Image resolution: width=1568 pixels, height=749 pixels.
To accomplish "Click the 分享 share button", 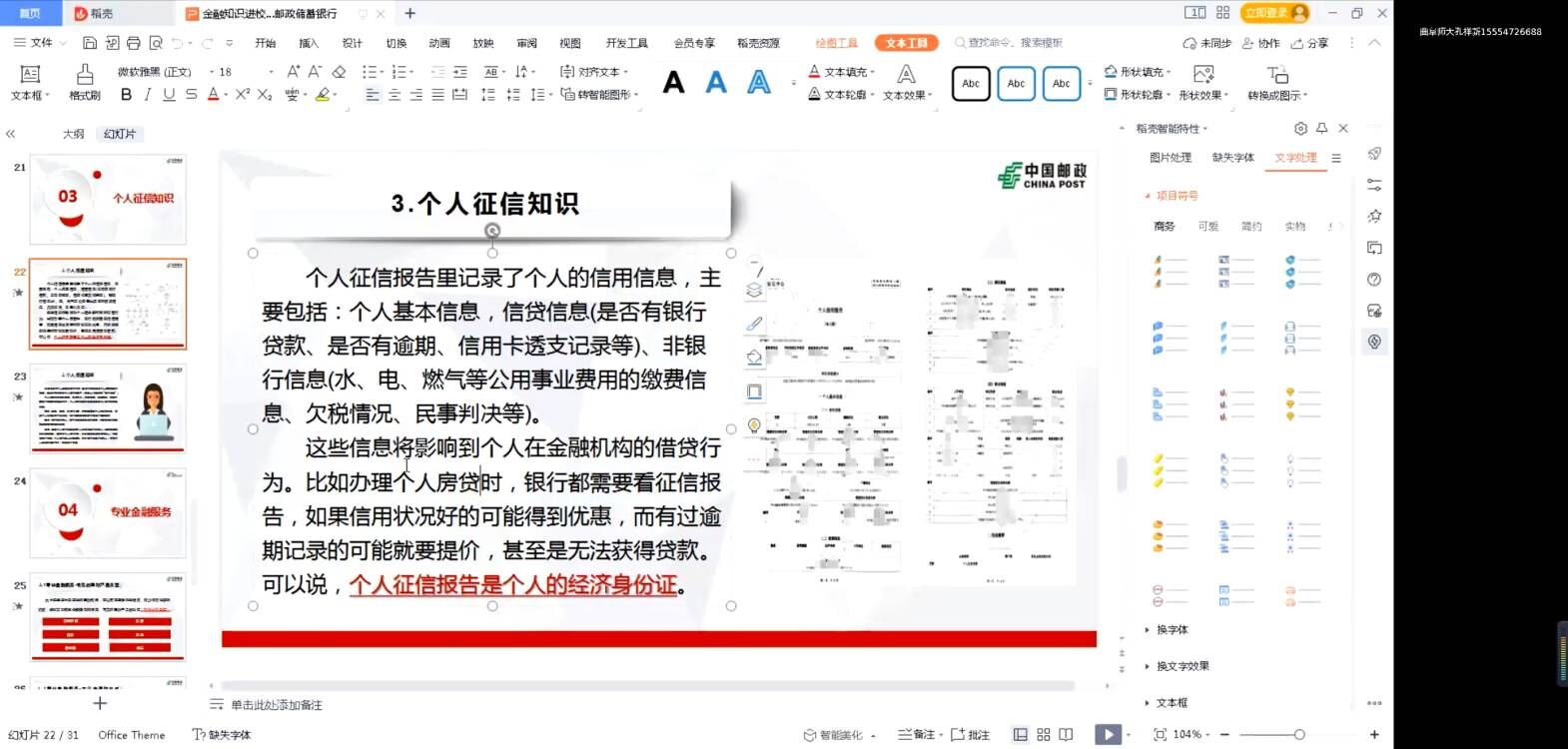I will pyautogui.click(x=1310, y=43).
